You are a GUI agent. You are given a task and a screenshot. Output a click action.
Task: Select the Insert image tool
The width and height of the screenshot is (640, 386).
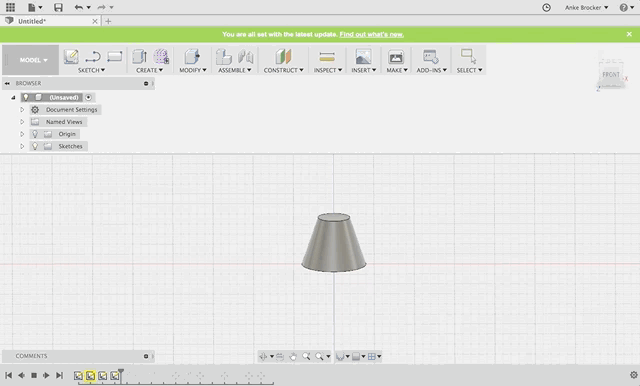pos(363,56)
